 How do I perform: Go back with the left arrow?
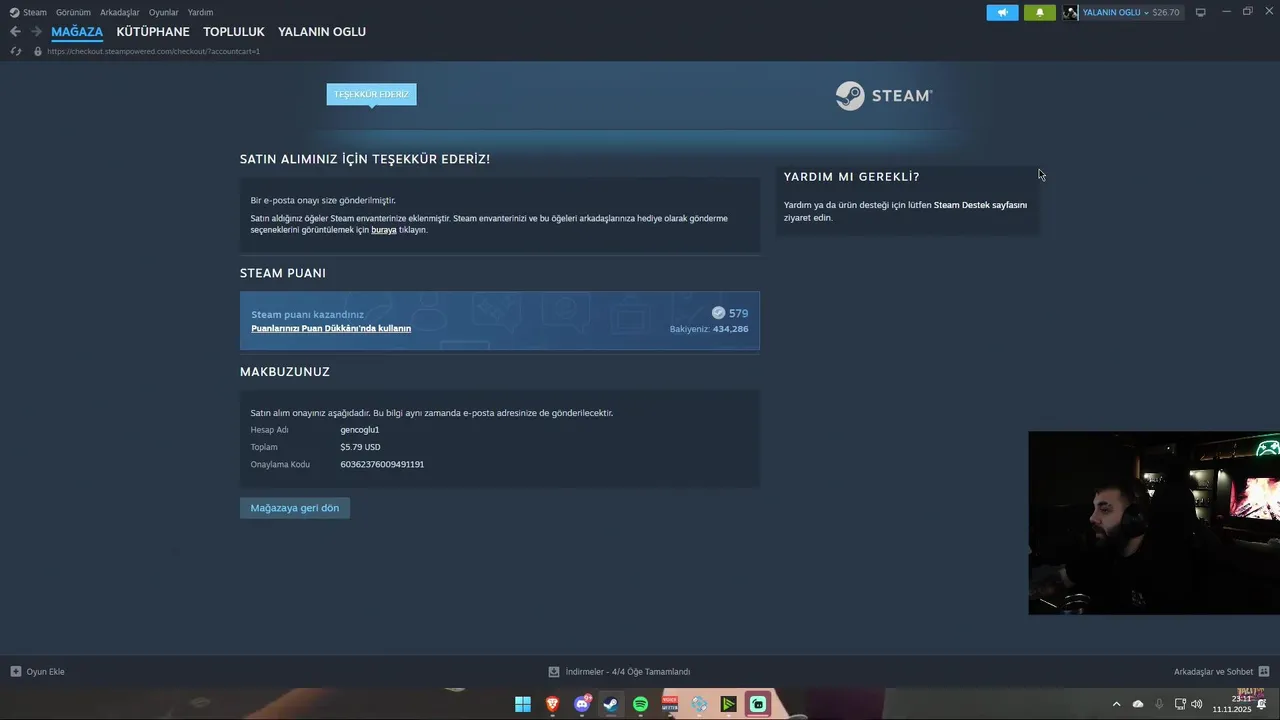click(15, 31)
